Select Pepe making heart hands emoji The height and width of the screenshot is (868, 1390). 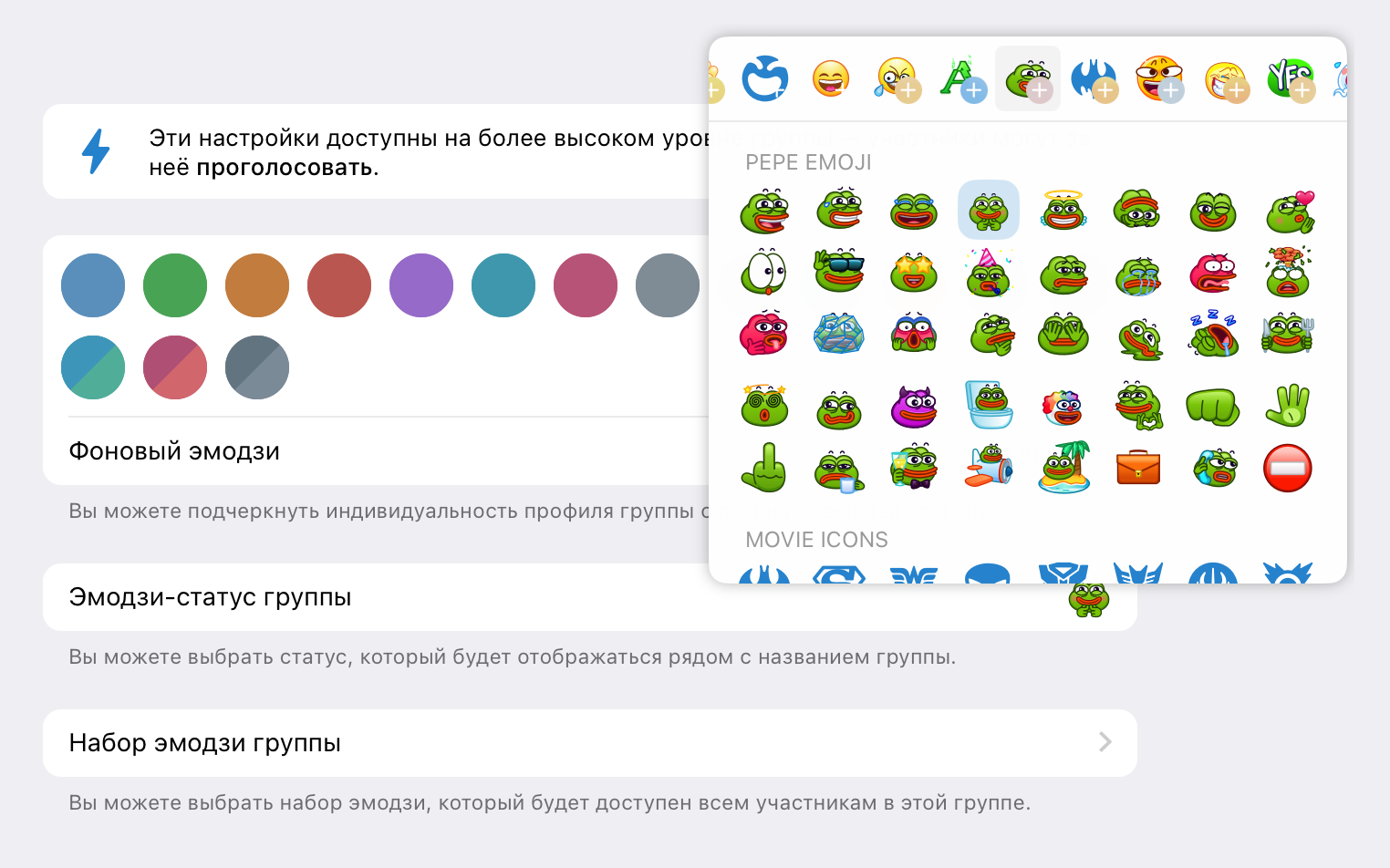coord(1138,406)
